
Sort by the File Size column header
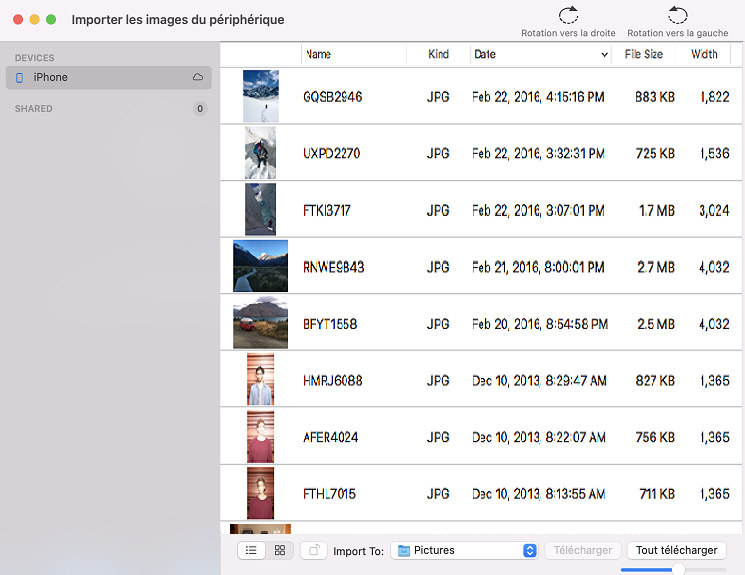click(644, 54)
